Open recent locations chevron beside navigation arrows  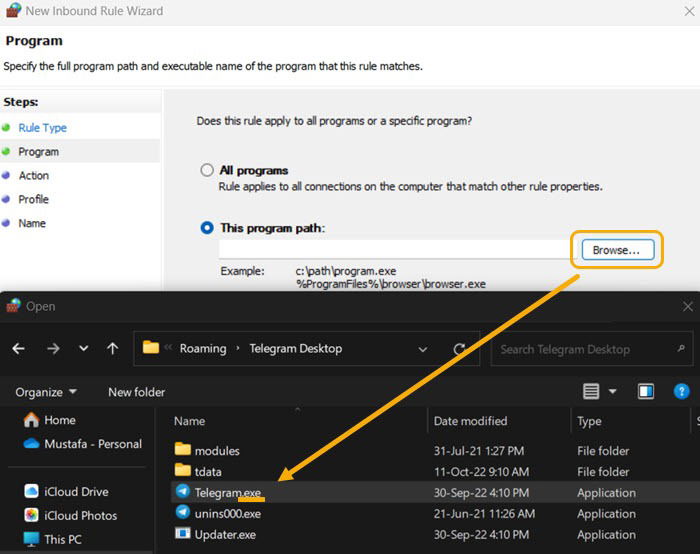[x=83, y=349]
